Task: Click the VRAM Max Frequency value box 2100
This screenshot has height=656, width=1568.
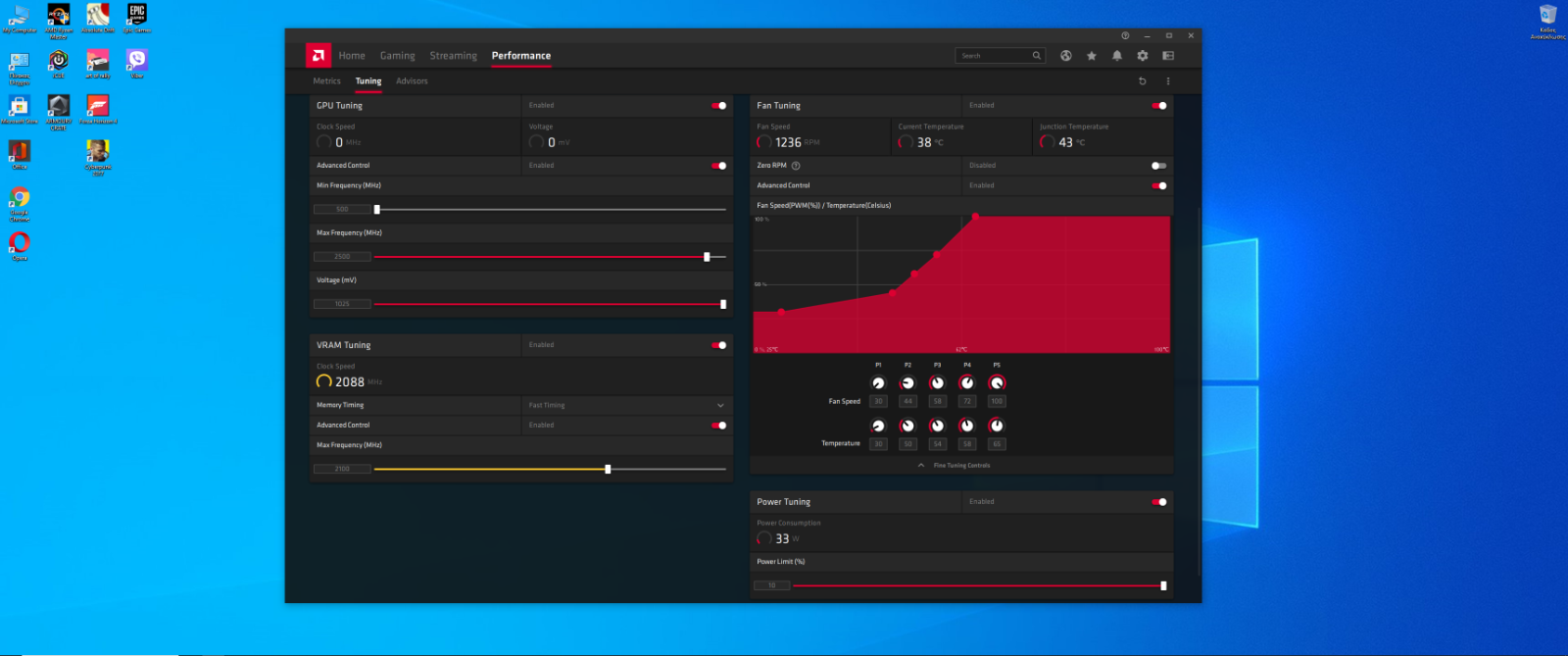Action: coord(342,470)
